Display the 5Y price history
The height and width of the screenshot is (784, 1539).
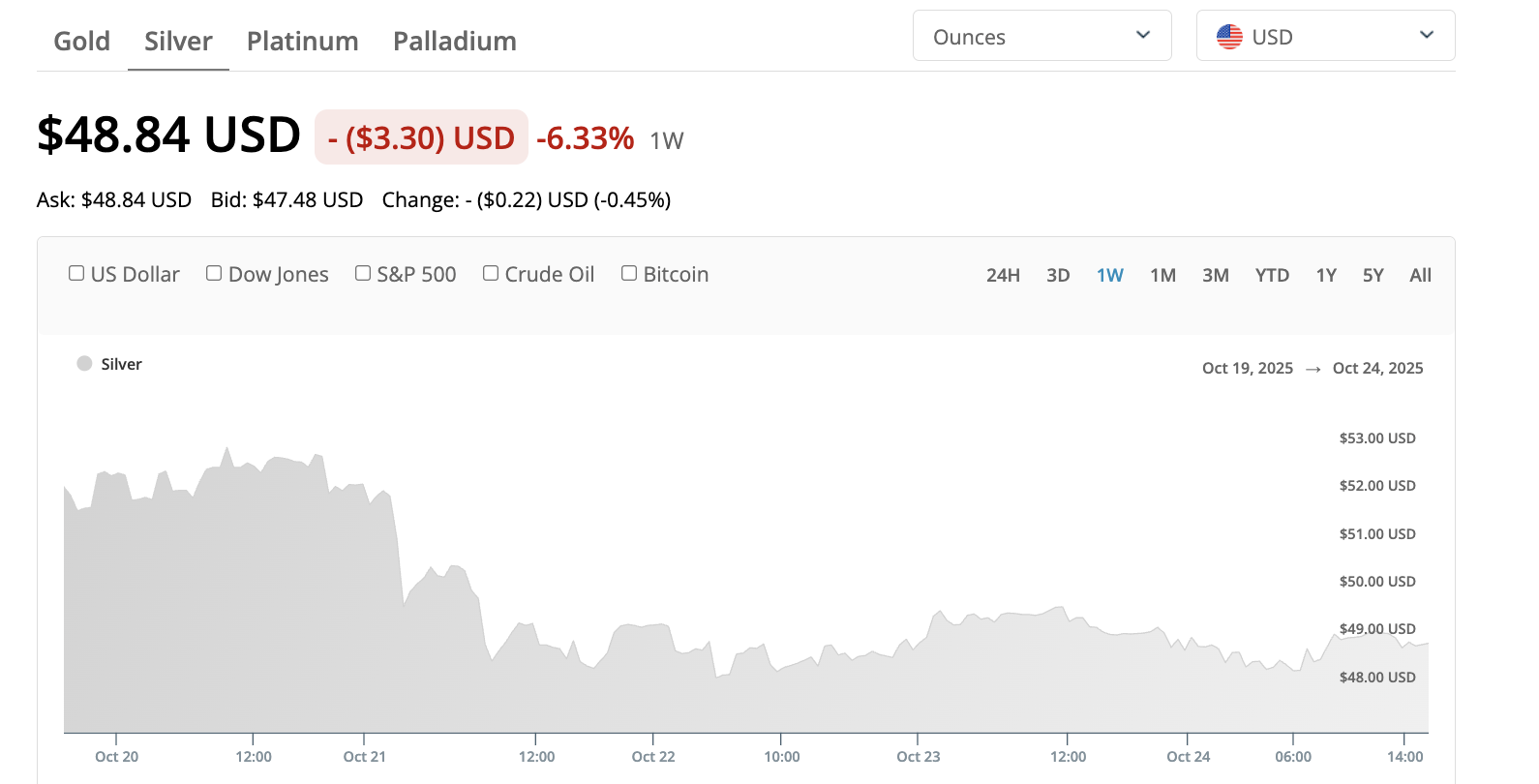[1373, 276]
